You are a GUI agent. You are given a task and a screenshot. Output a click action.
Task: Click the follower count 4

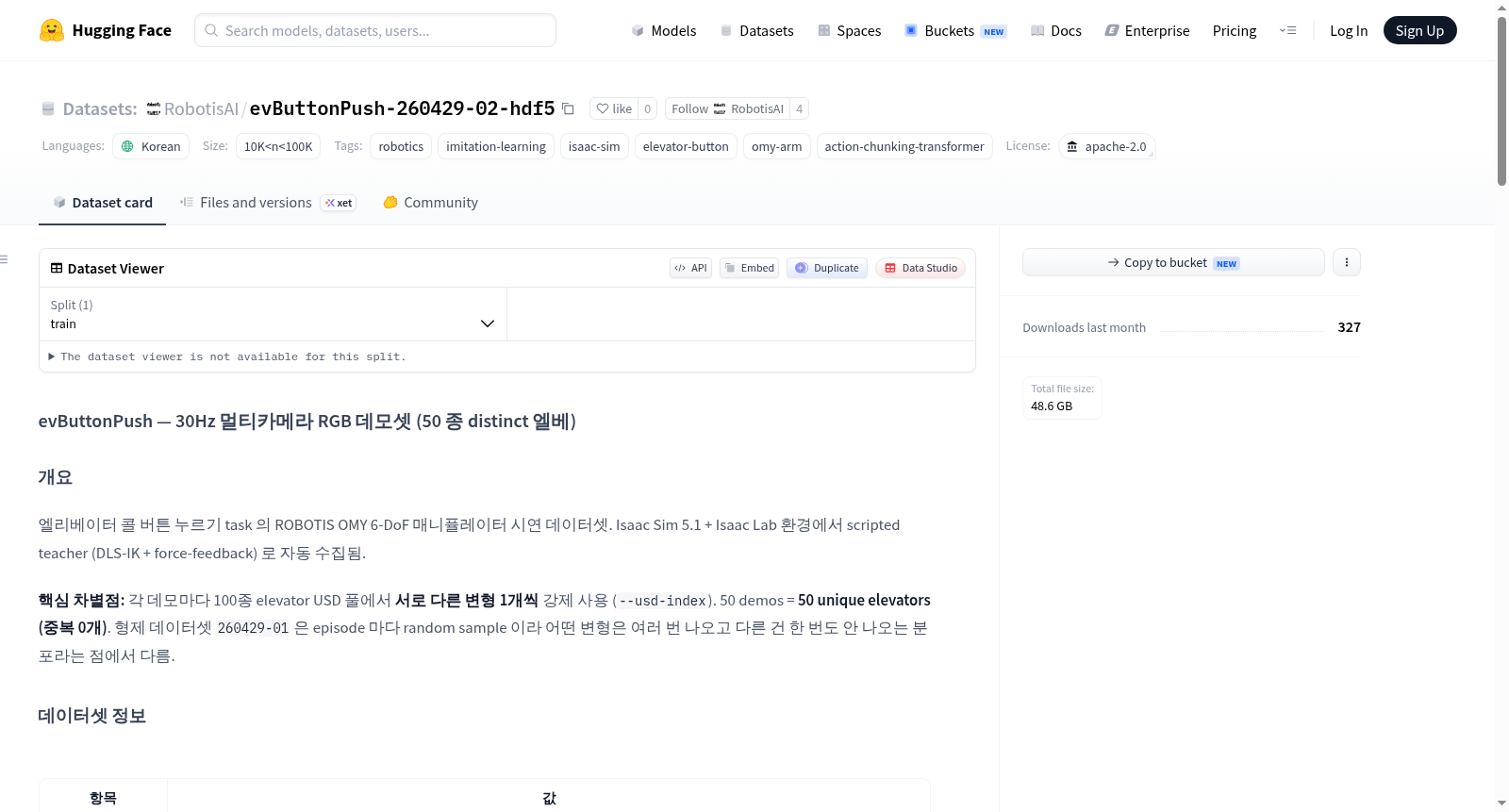click(x=800, y=108)
